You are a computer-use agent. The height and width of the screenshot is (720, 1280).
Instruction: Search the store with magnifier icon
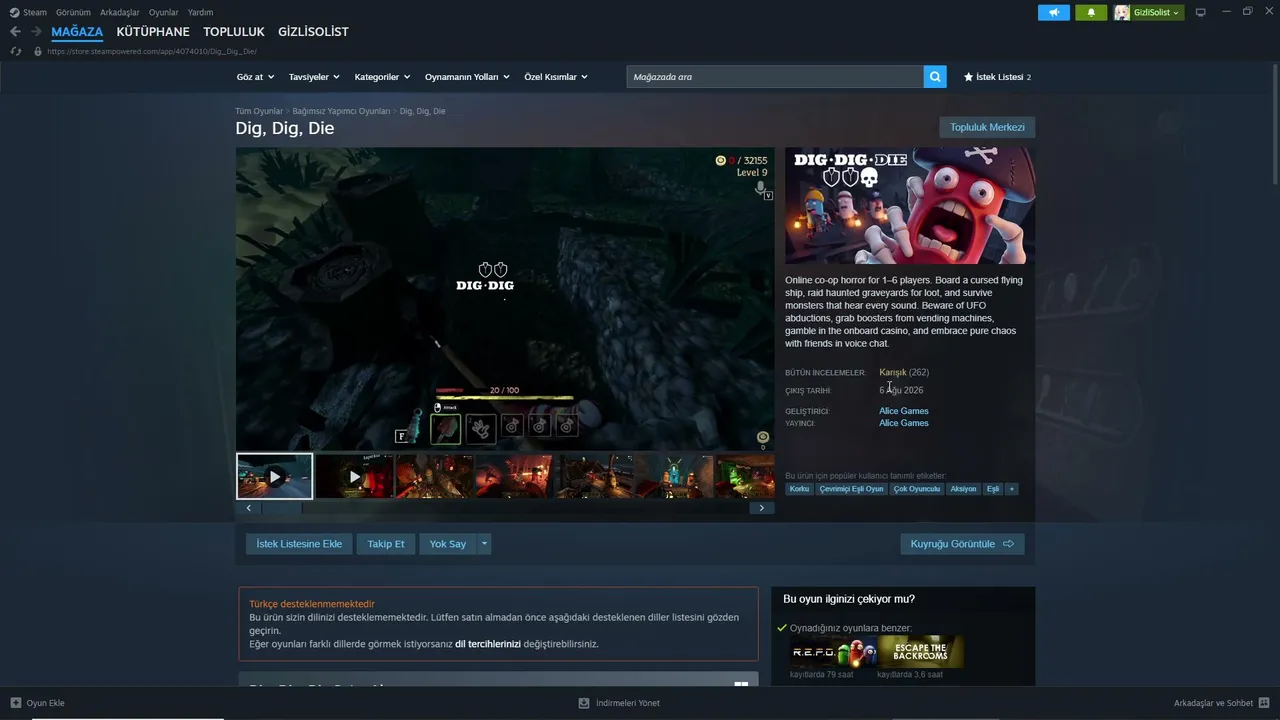click(935, 77)
